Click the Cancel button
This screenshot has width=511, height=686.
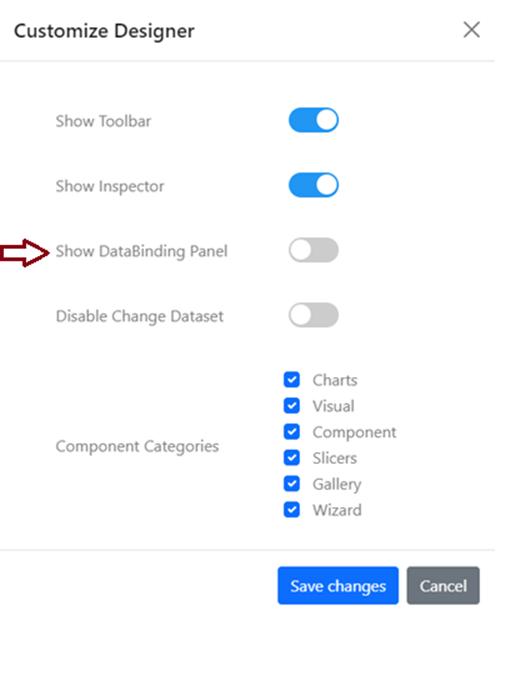pyautogui.click(x=443, y=585)
